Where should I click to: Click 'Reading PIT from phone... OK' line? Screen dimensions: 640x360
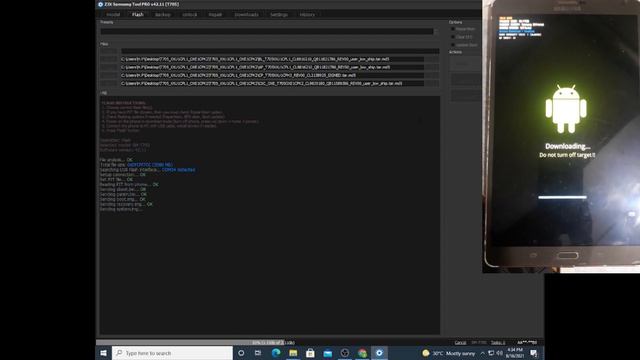point(129,184)
